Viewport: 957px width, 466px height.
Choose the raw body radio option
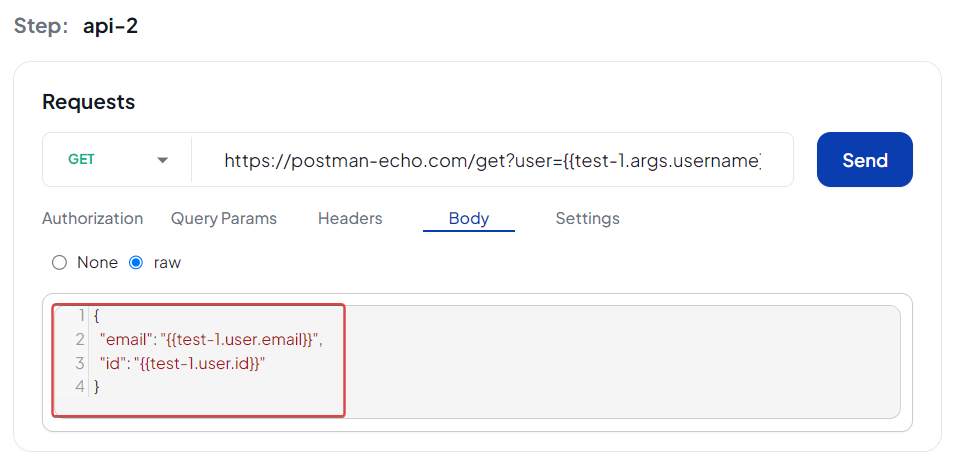pyautogui.click(x=137, y=263)
